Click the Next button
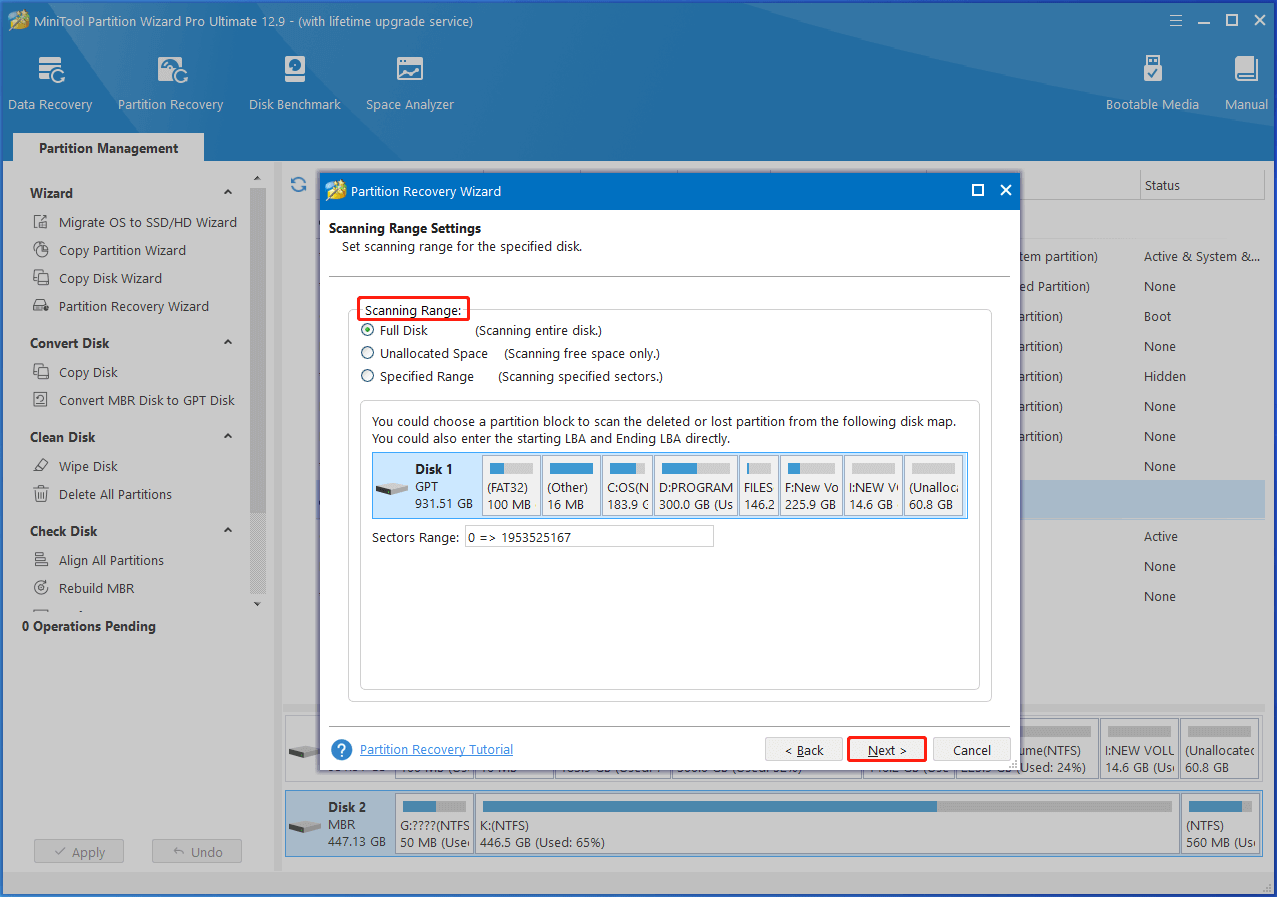Image resolution: width=1277 pixels, height=897 pixels. tap(887, 750)
